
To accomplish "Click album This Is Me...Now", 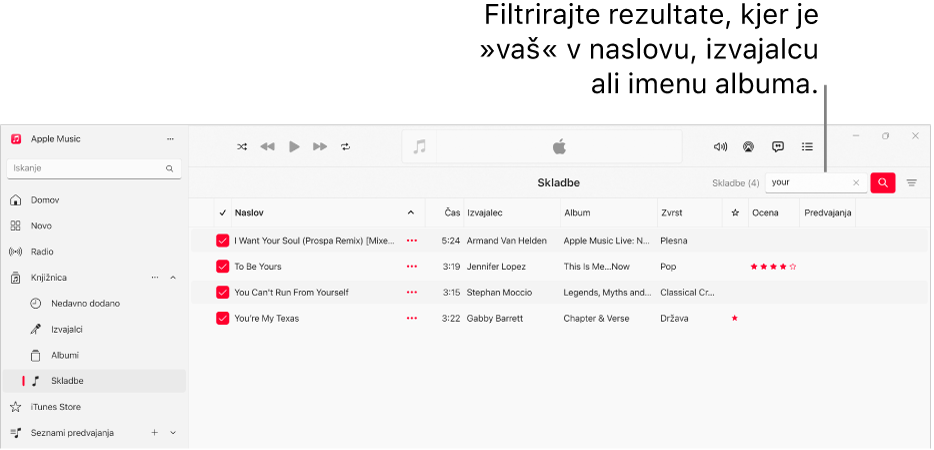I will click(596, 266).
